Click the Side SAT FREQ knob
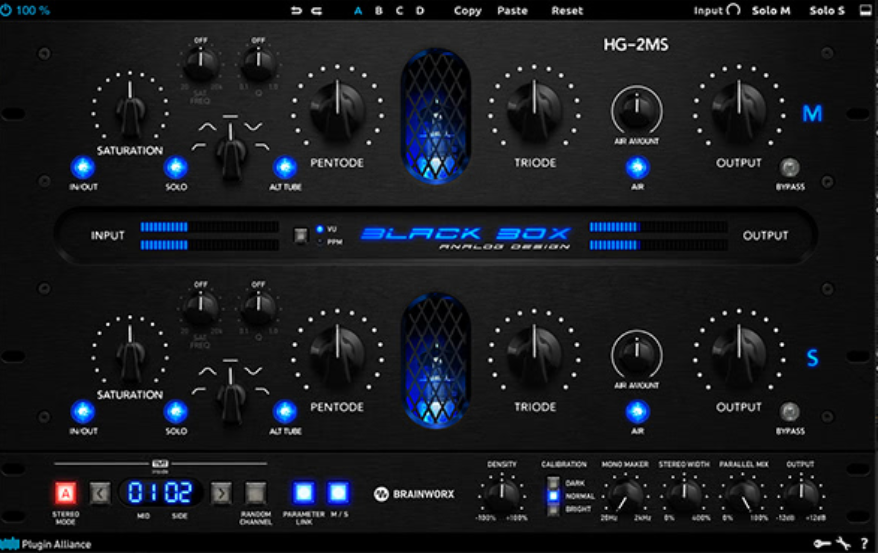The width and height of the screenshot is (878, 553). point(200,307)
